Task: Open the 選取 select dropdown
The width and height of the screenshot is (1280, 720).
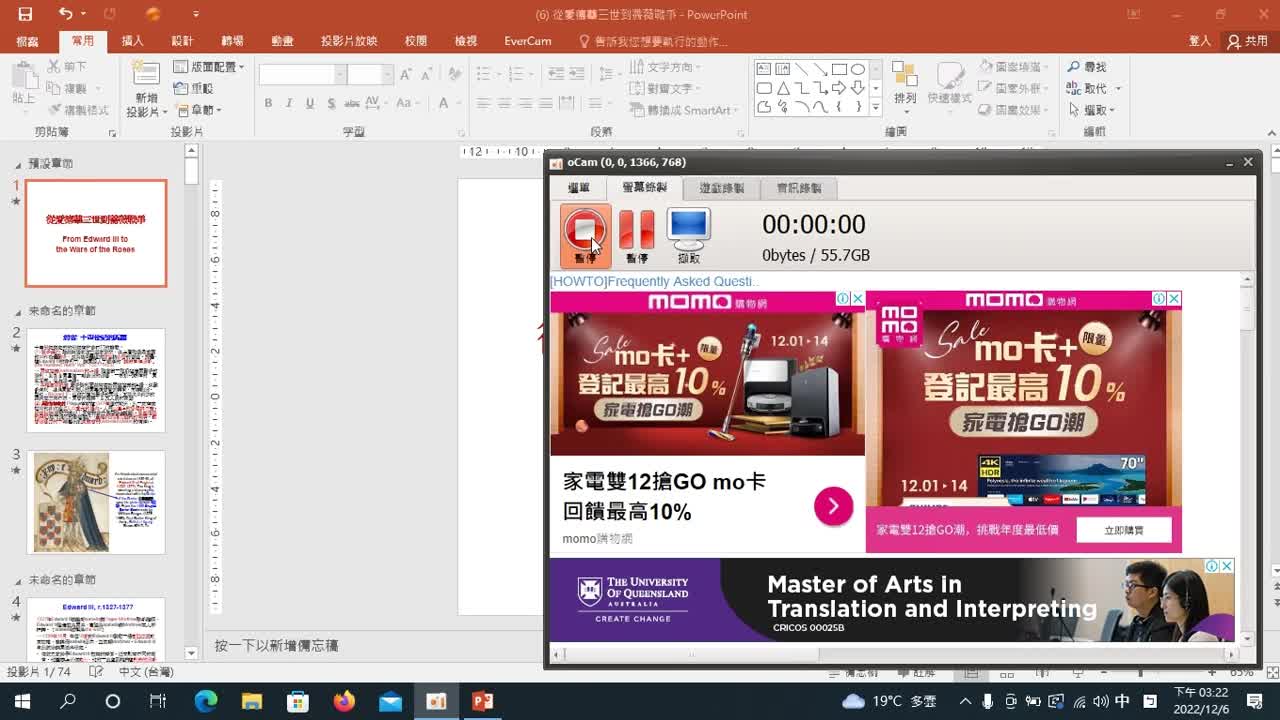Action: [1092, 110]
